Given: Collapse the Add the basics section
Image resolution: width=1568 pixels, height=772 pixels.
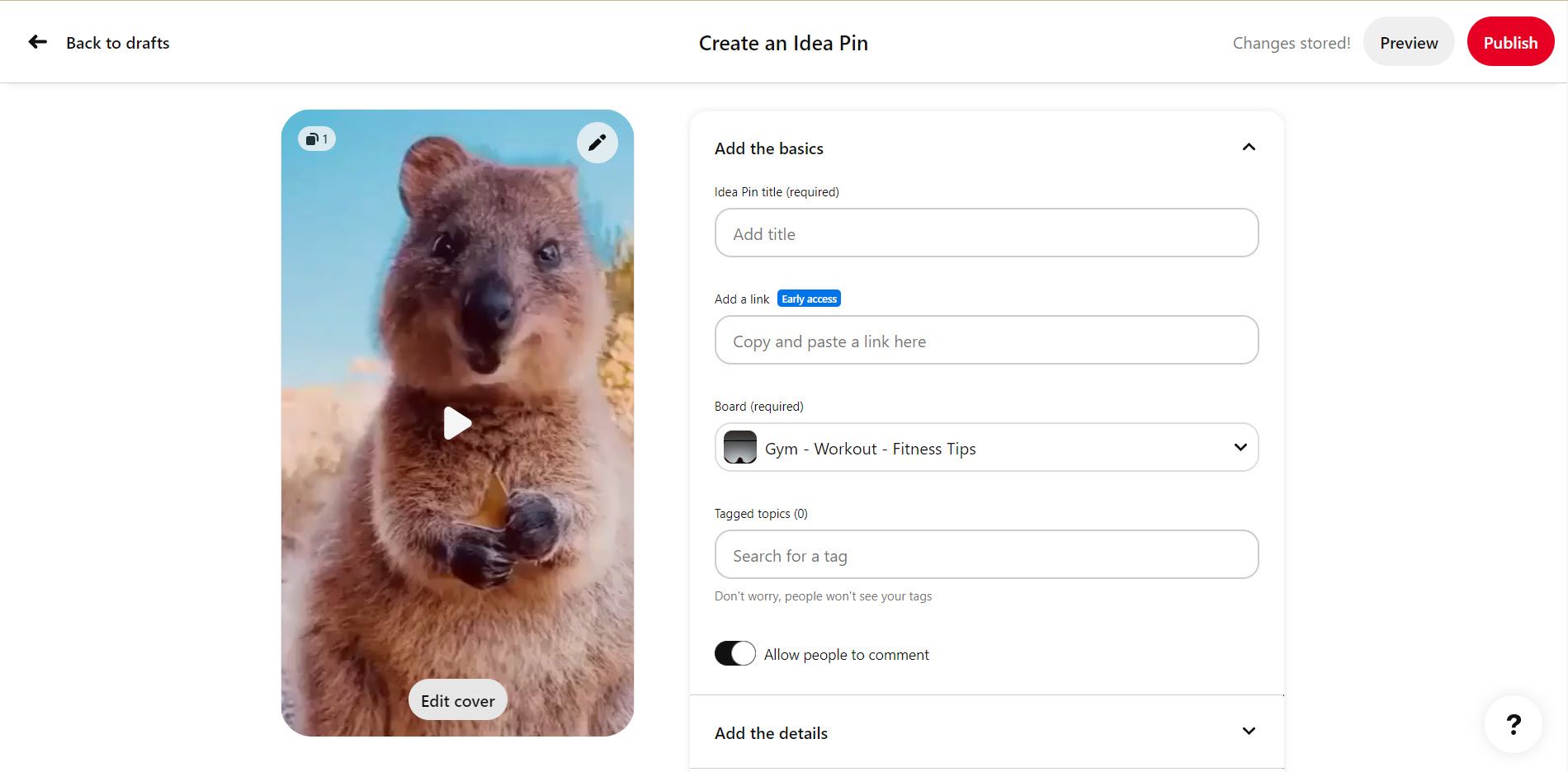Looking at the screenshot, I should [1249, 147].
